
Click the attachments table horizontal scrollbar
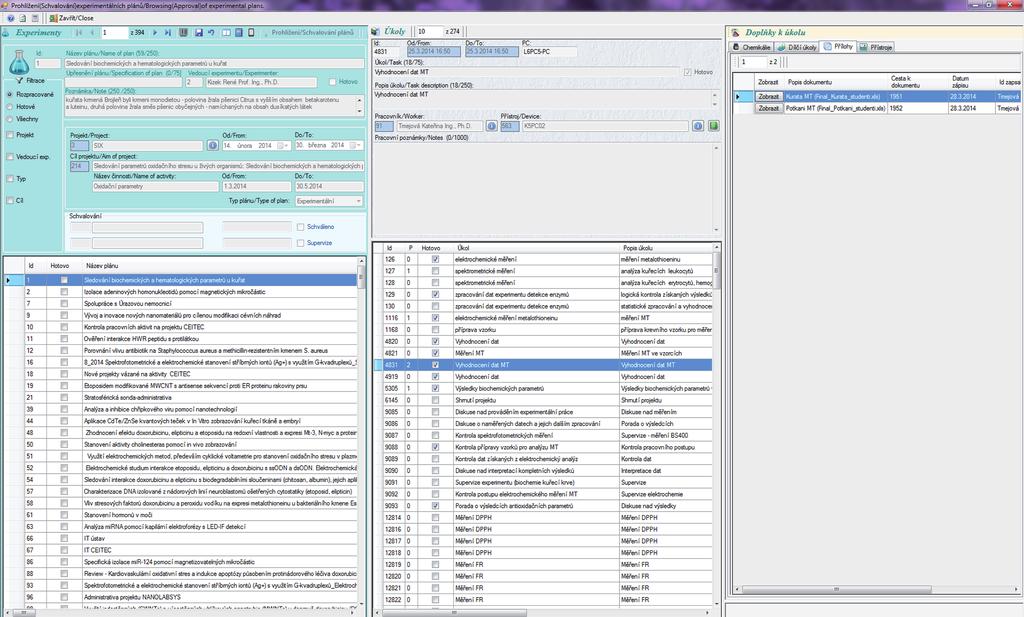[x=877, y=589]
